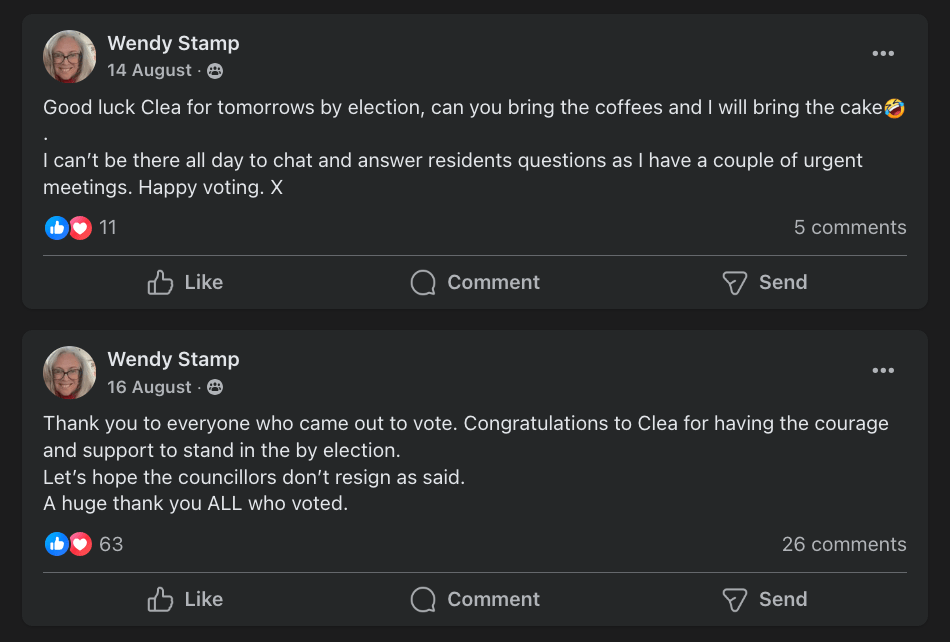Click the Wendy Stamp name on the 16 August post
The width and height of the screenshot is (950, 642).
tap(173, 360)
